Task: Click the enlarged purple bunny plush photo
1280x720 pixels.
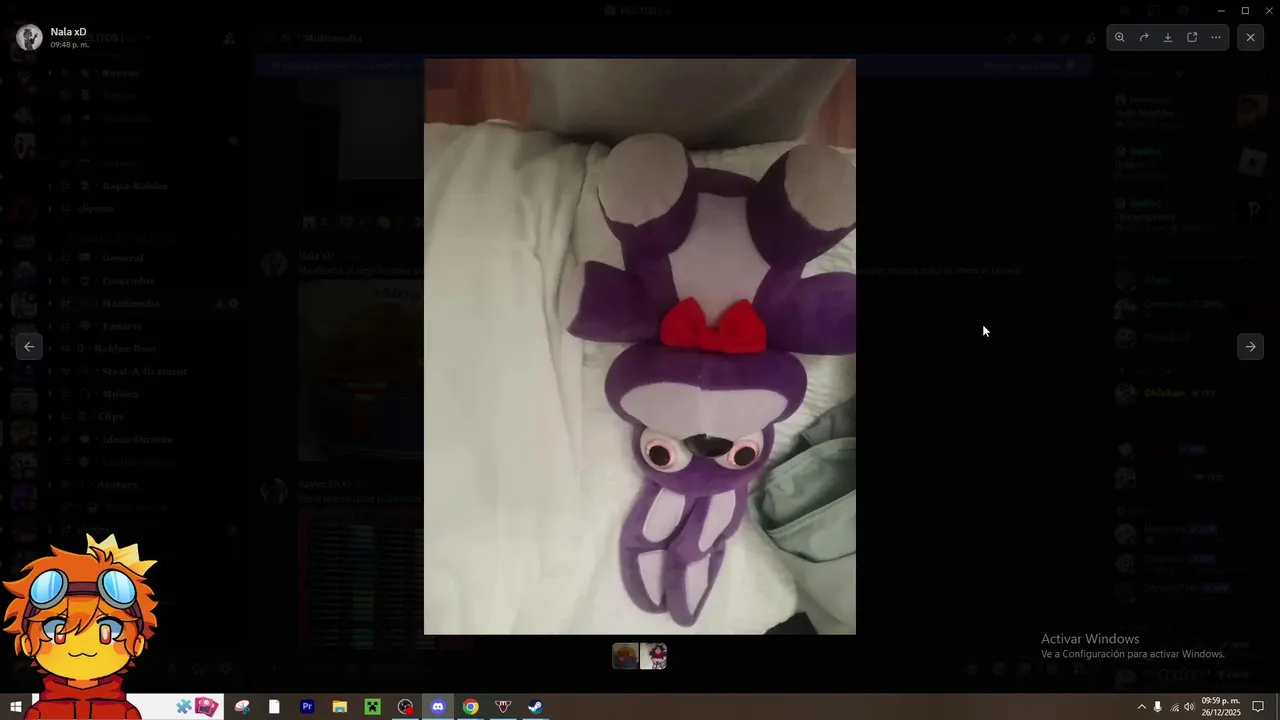Action: click(640, 346)
